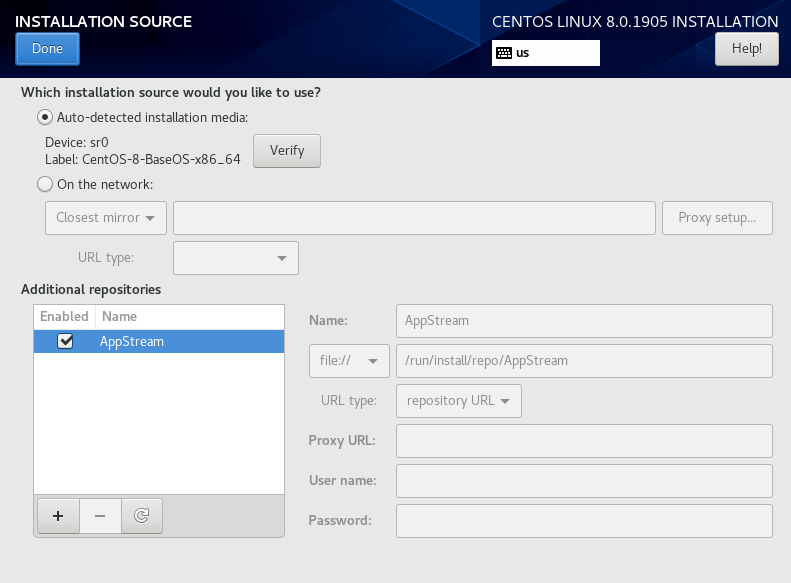Open the file:// protocol dropdown
This screenshot has width=791, height=583.
click(349, 361)
